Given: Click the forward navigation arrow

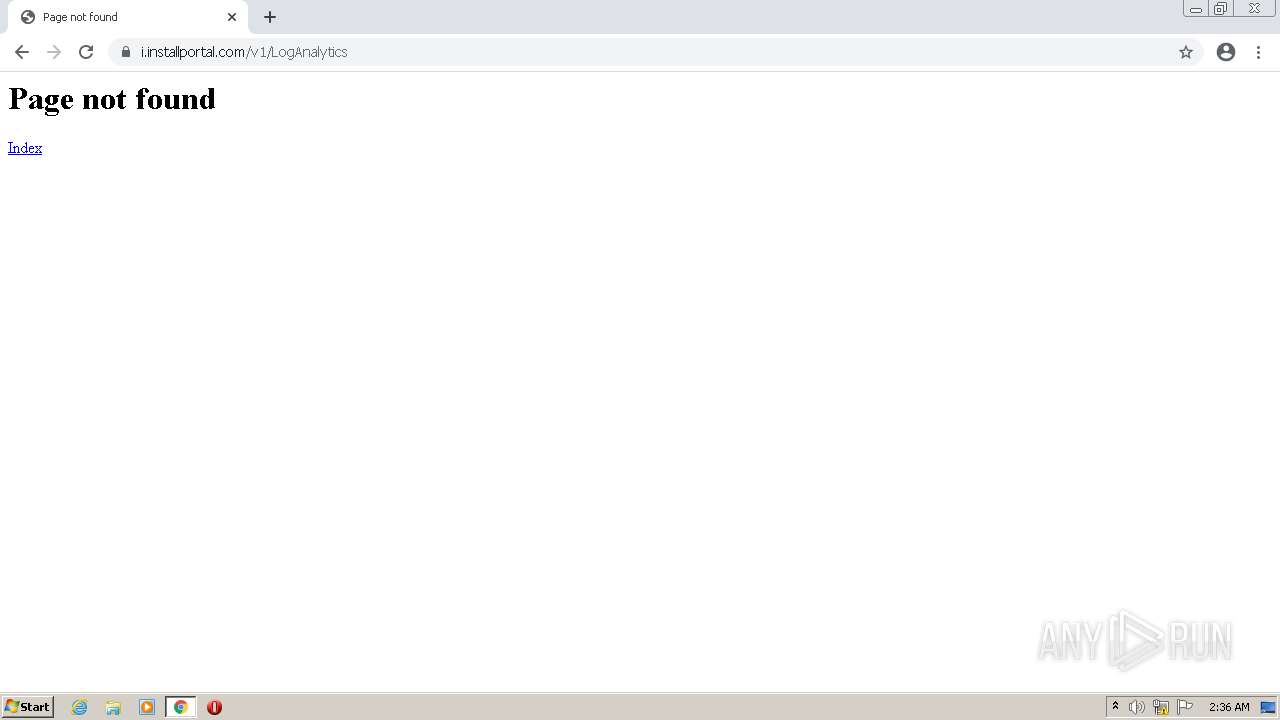Looking at the screenshot, I should (x=54, y=52).
